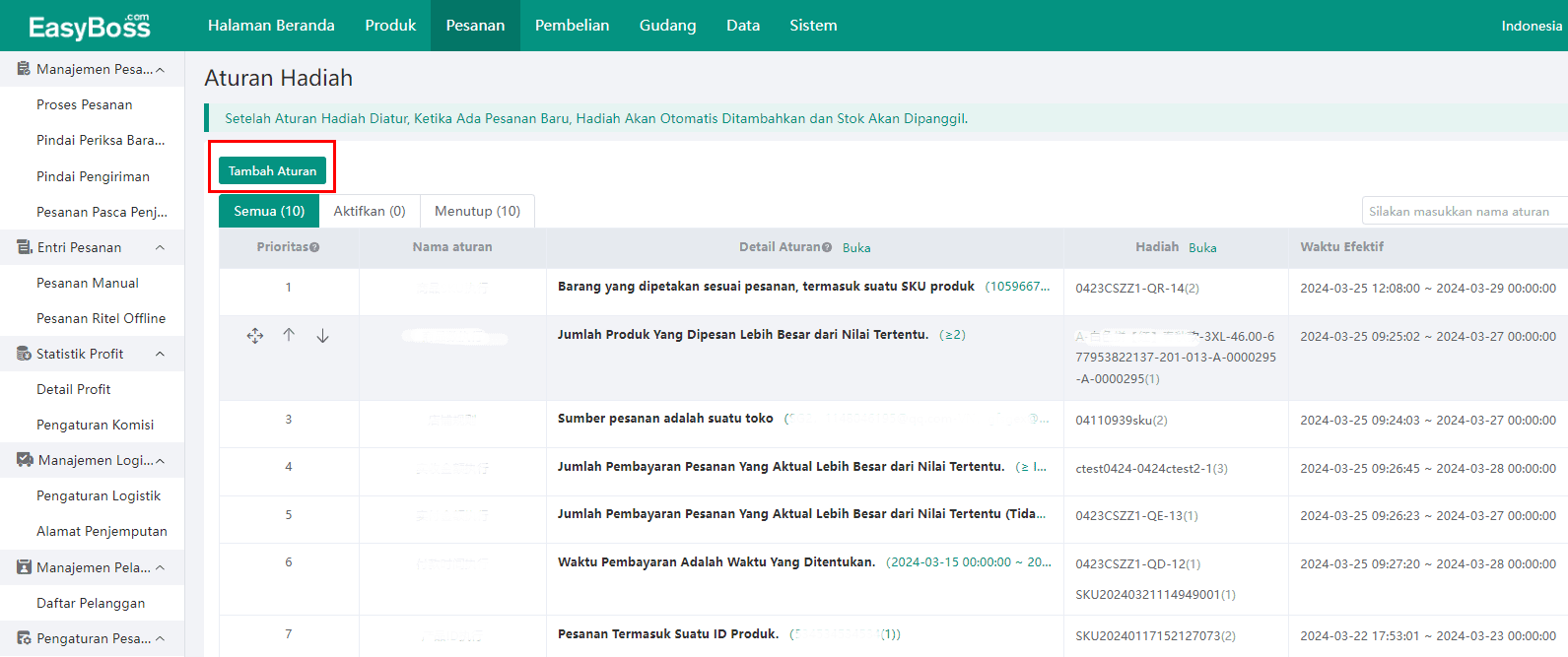Click Buka link beside Hadiah header
Viewport: 1568px width, 657px height.
[x=1202, y=248]
